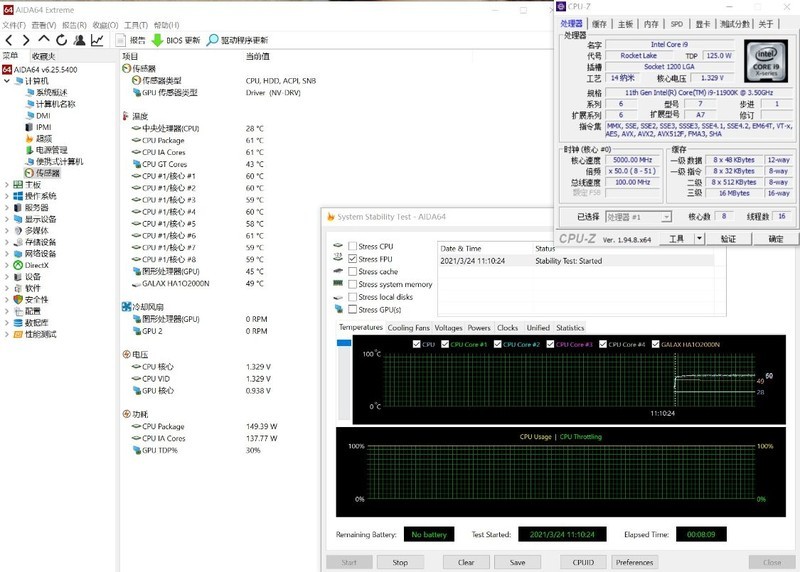Viewport: 800px width, 572px height.
Task: Open the 主板 tab in CPU-Z
Action: point(625,24)
